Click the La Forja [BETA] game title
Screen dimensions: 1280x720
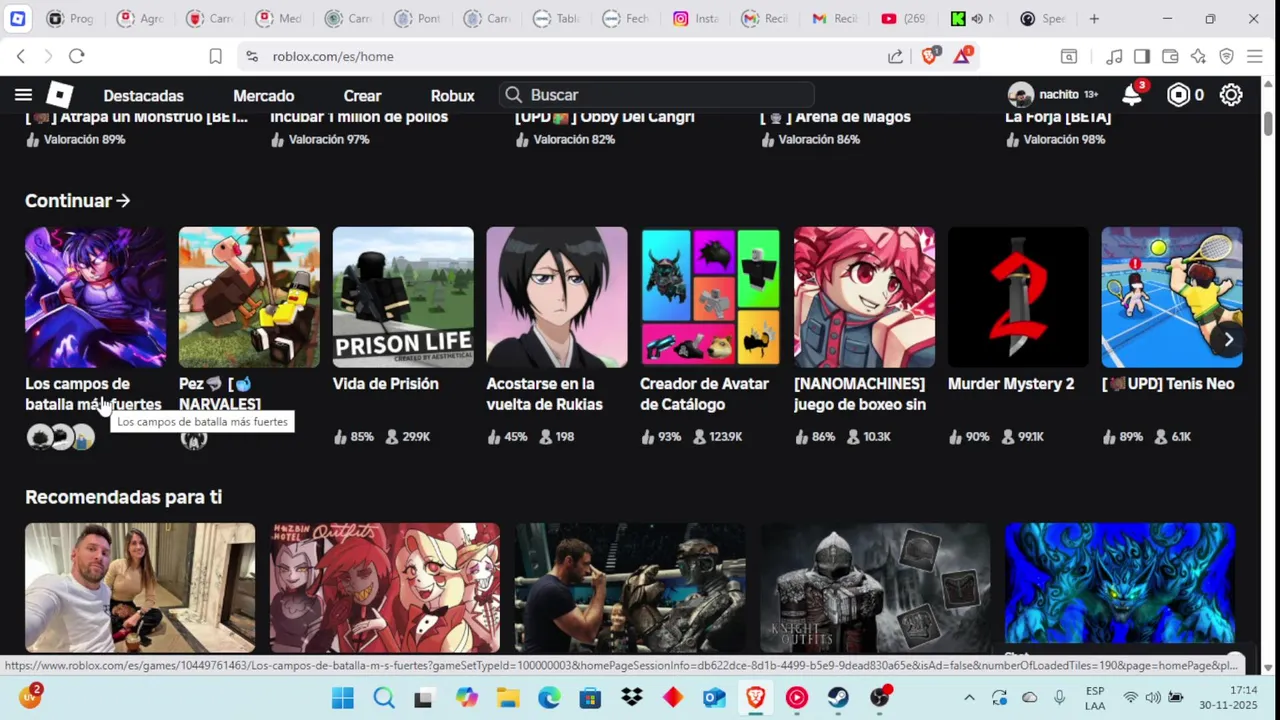pyautogui.click(x=1058, y=117)
